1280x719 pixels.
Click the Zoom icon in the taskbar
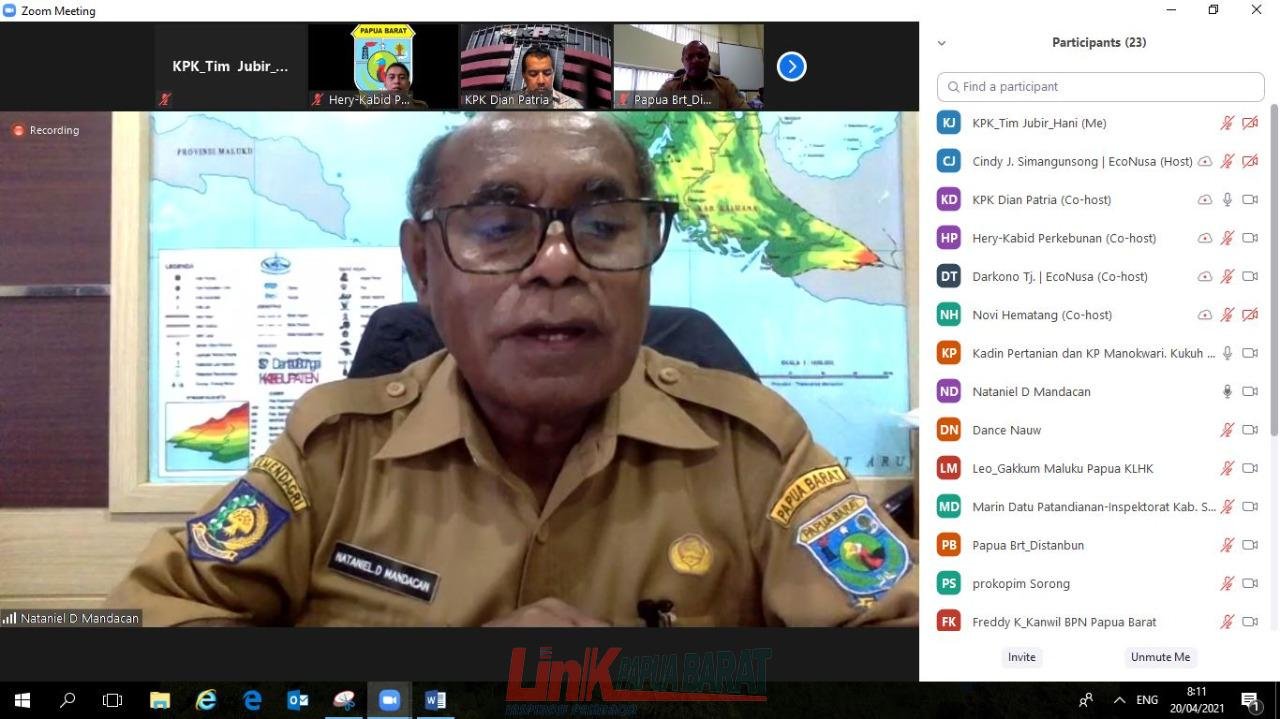(389, 700)
